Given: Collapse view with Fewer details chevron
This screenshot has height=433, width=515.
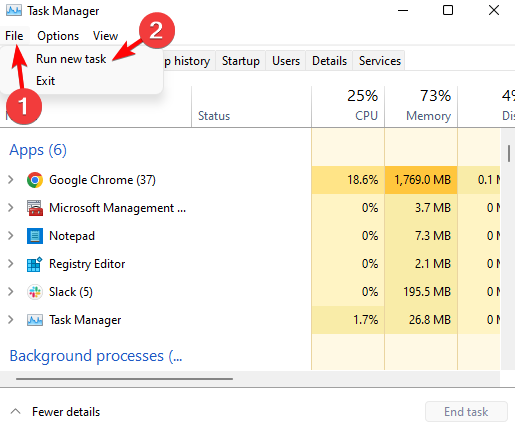Looking at the screenshot, I should coord(15,411).
